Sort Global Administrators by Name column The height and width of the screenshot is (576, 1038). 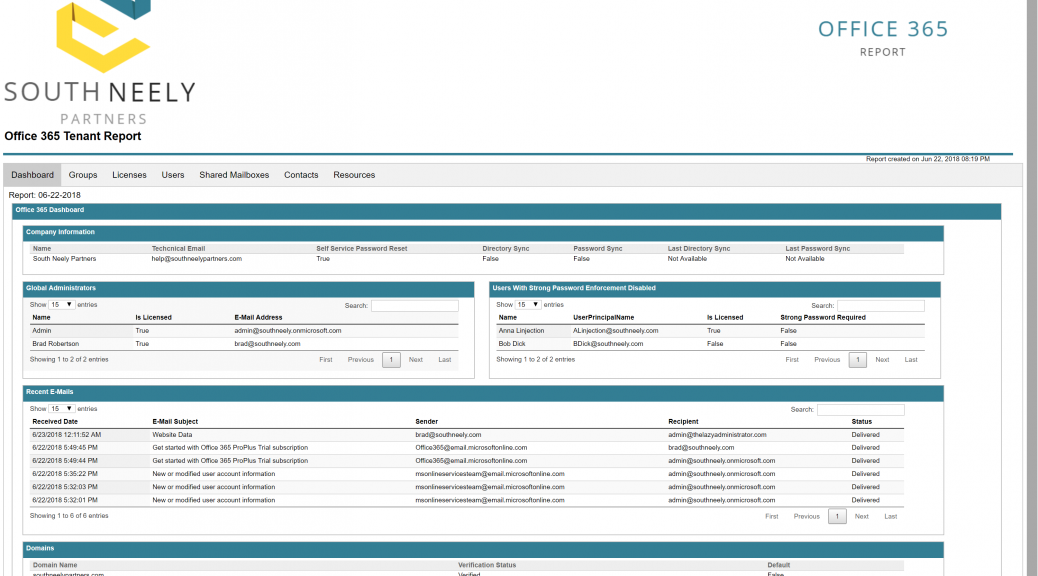42,318
